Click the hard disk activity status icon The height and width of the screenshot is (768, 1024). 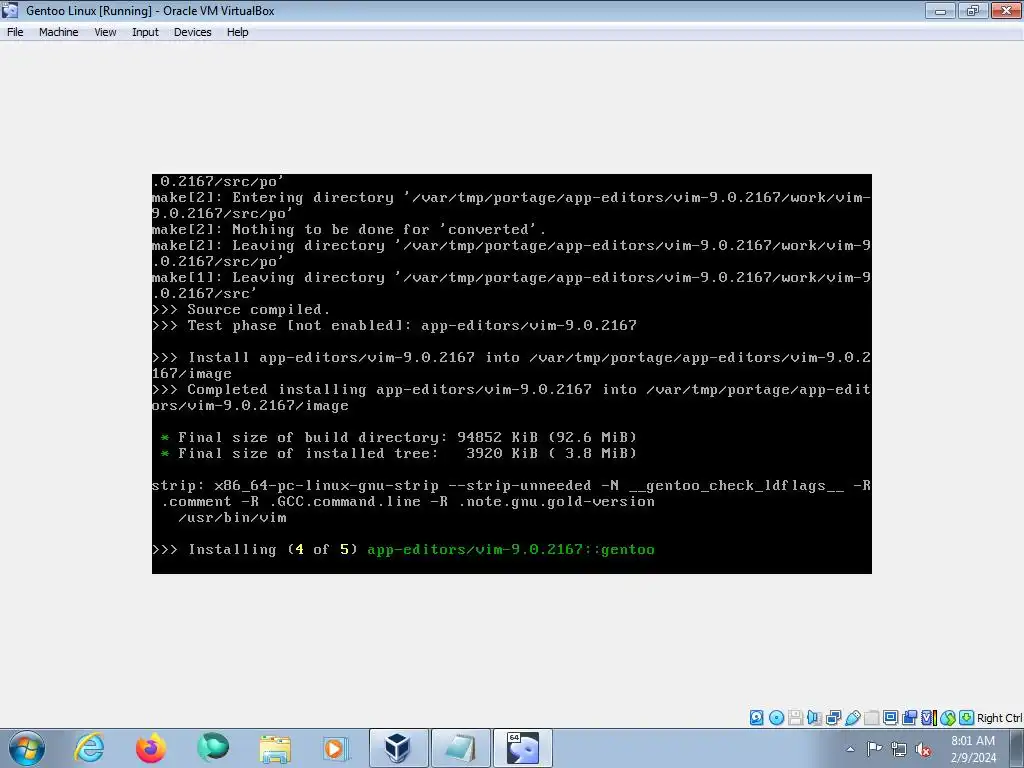pyautogui.click(x=756, y=718)
